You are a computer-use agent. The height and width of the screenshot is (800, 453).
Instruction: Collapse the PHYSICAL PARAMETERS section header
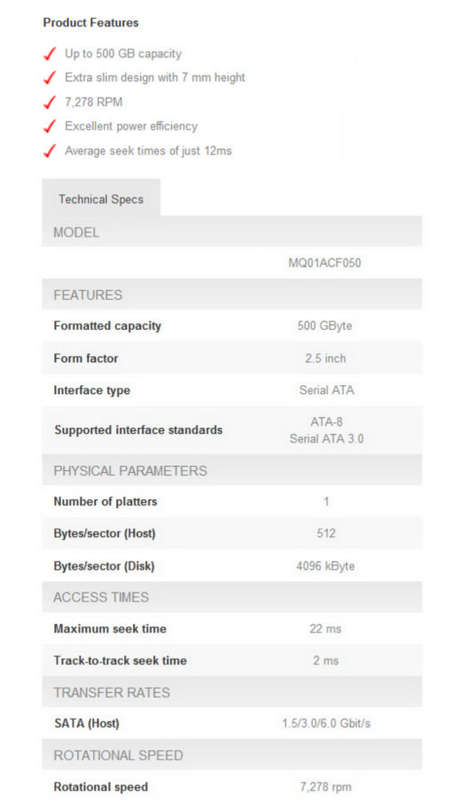pos(232,470)
